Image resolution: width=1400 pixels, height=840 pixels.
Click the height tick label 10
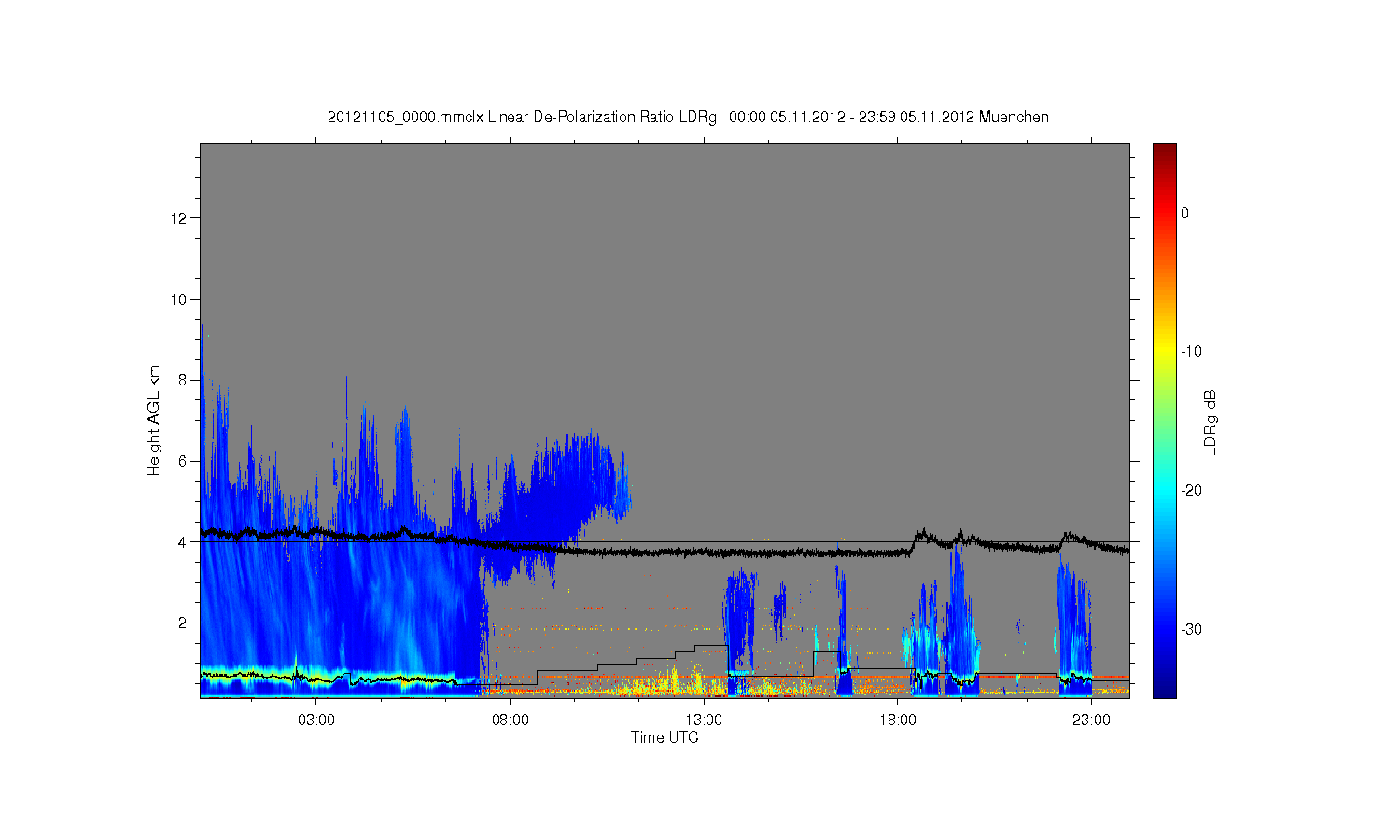[x=179, y=300]
